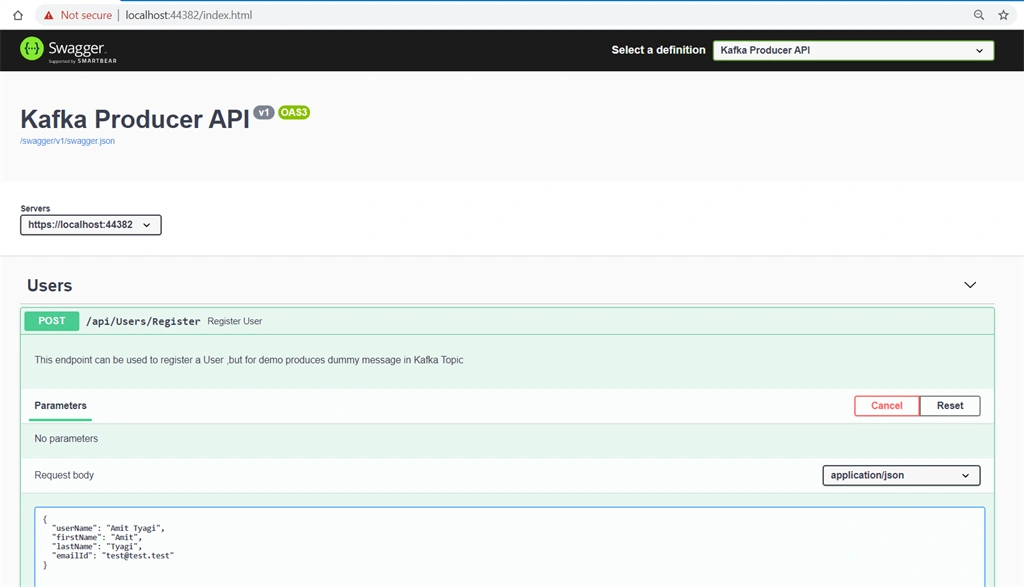Click the OAS3 badge
Screen dimensions: 1024x587
pos(294,112)
